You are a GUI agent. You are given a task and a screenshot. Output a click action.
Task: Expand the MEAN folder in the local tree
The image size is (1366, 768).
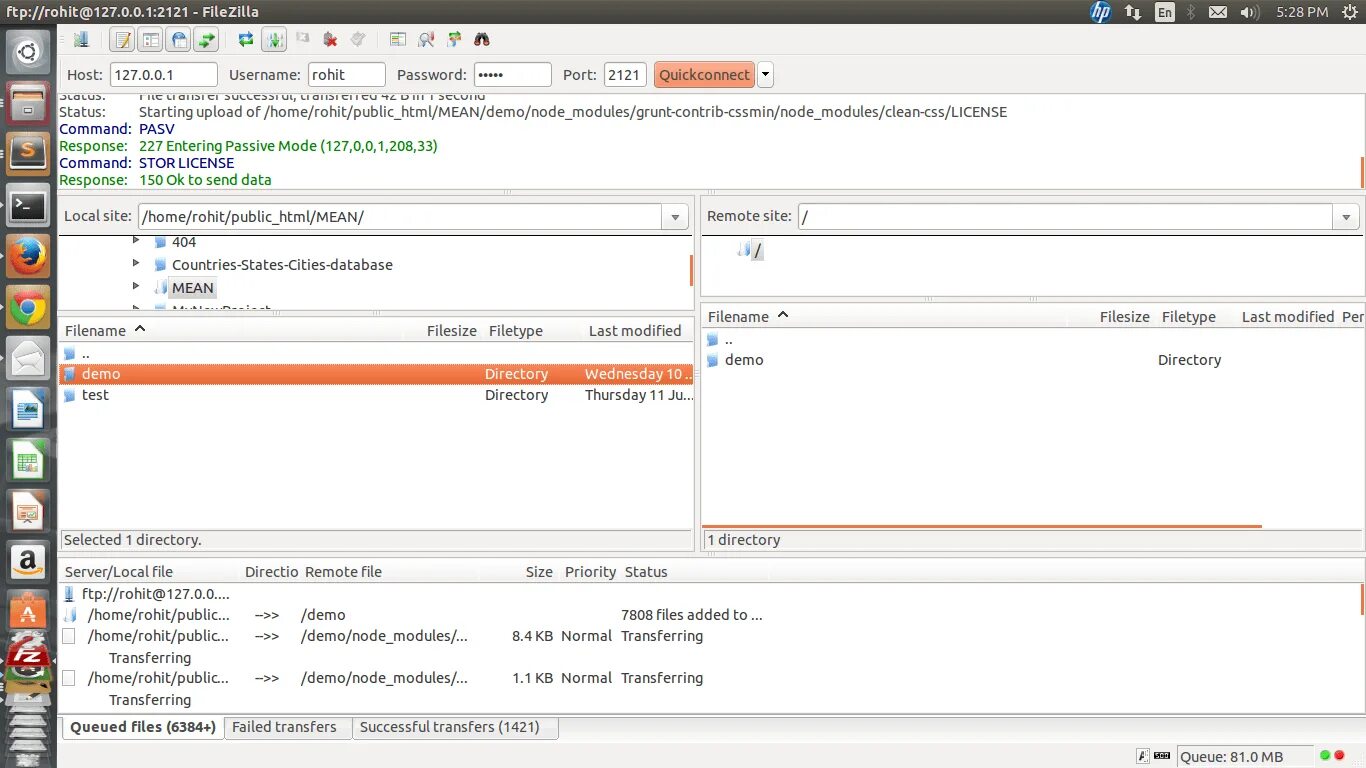click(x=136, y=287)
